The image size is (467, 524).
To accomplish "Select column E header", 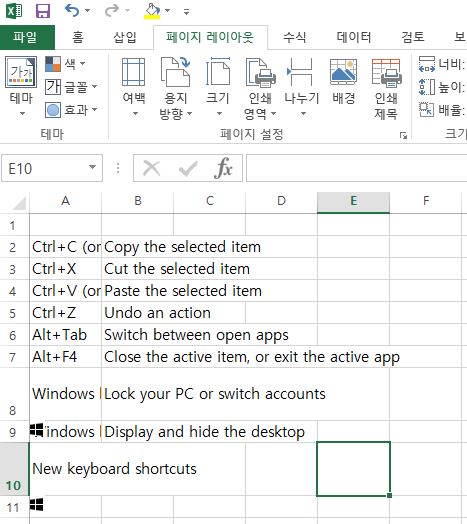I will point(353,201).
